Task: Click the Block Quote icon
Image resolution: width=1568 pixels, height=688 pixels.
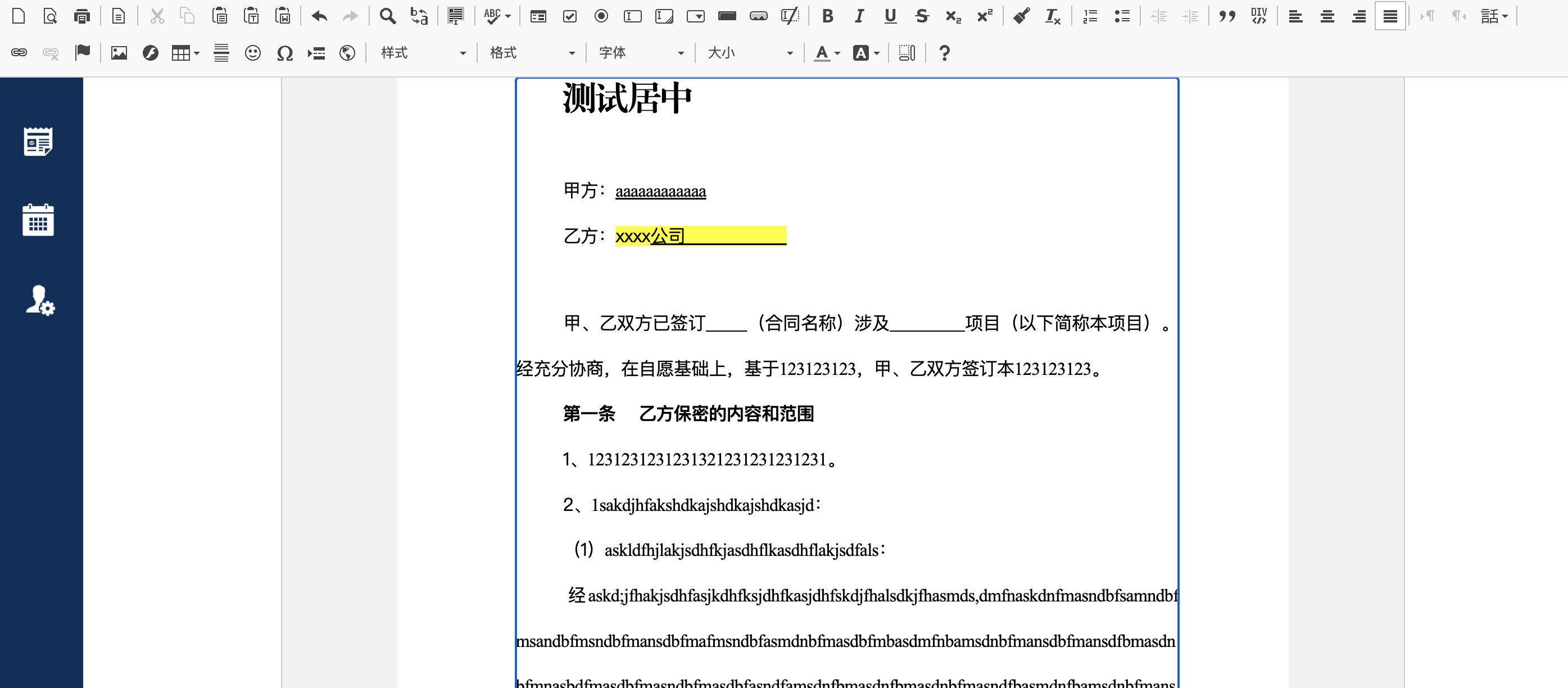Action: tap(1227, 16)
